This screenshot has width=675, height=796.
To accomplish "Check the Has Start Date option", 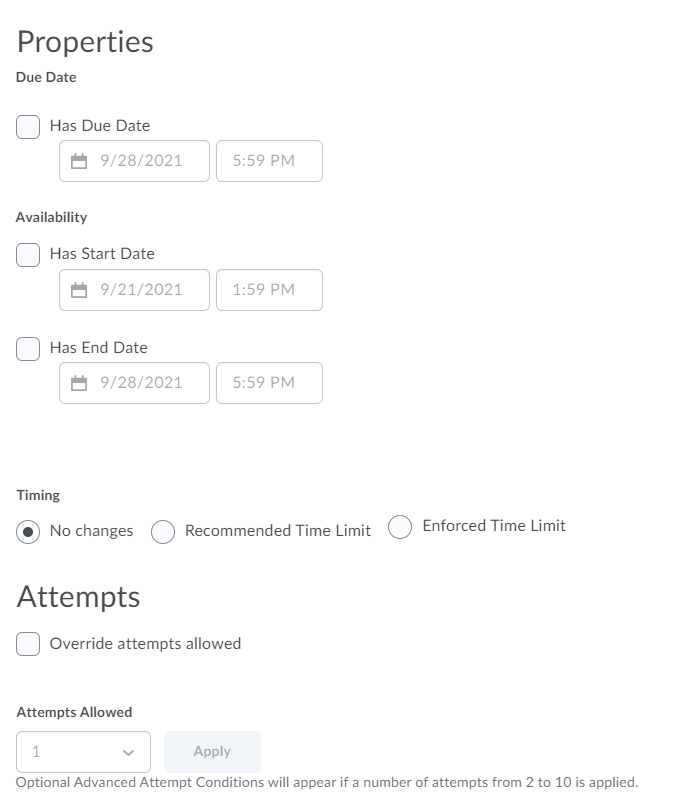I will (x=28, y=255).
